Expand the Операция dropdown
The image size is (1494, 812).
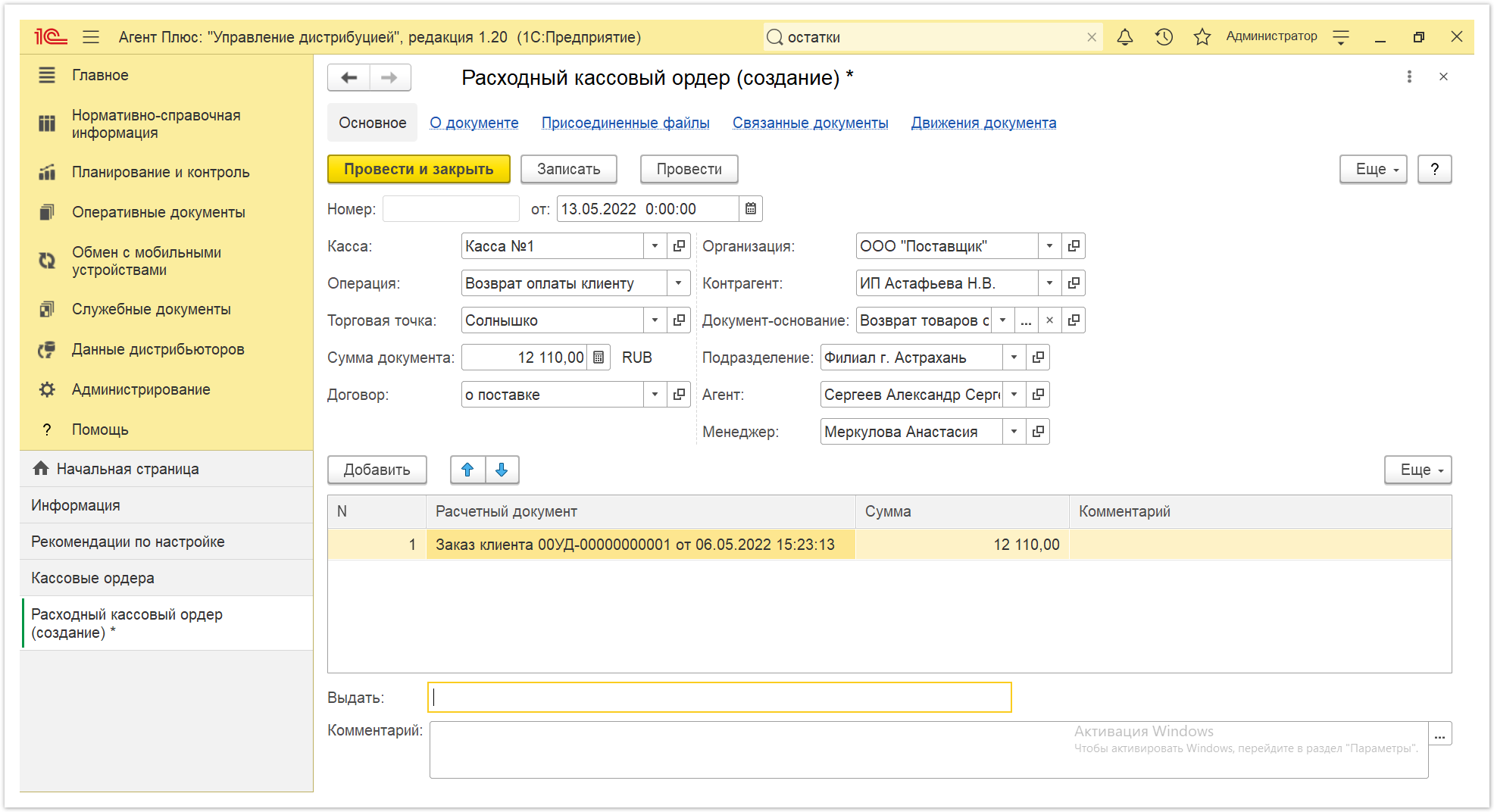679,283
